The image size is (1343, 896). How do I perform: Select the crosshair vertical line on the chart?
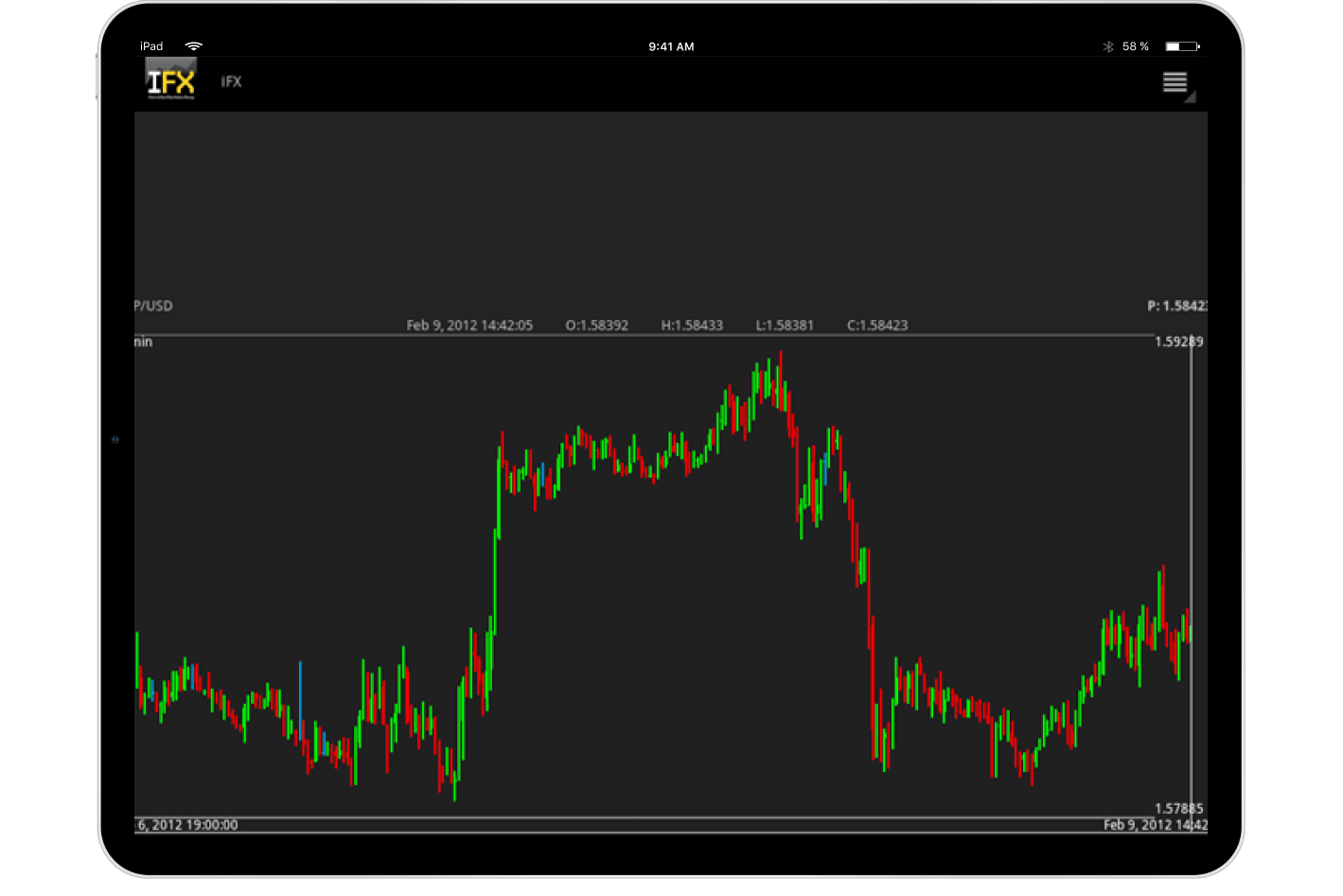point(1191,568)
